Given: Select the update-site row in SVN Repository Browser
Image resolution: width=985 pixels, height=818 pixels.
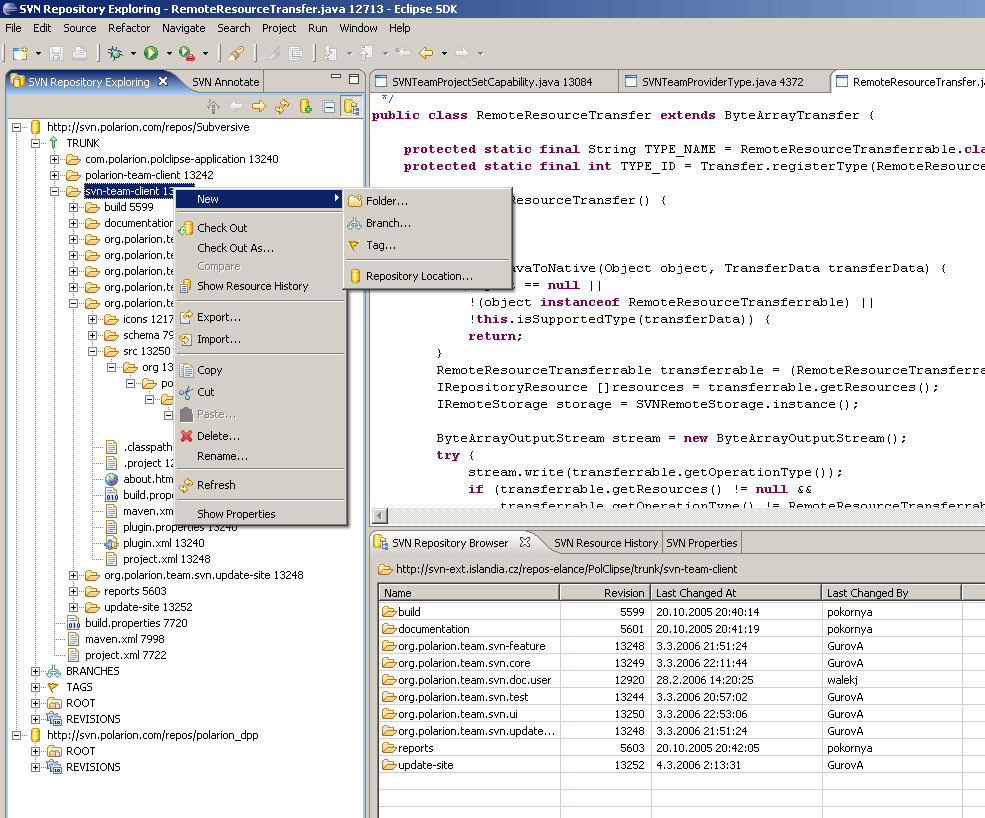Looking at the screenshot, I should coord(425,765).
